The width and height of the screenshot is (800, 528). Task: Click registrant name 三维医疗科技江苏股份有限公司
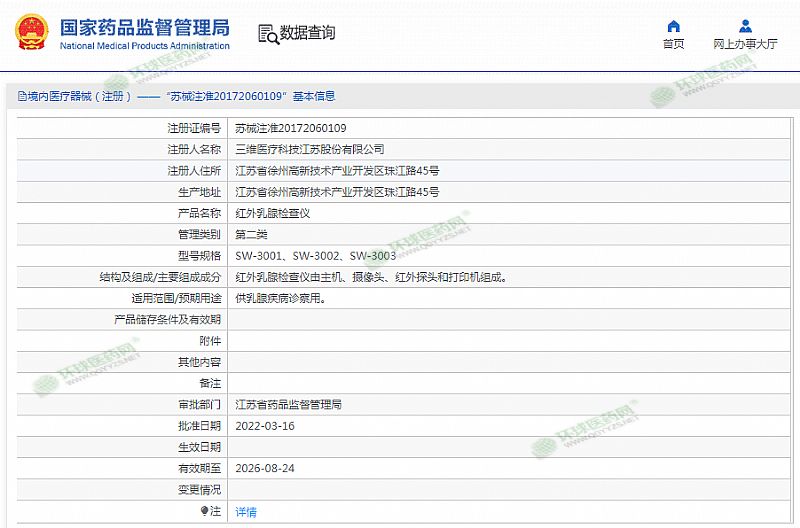(309, 149)
